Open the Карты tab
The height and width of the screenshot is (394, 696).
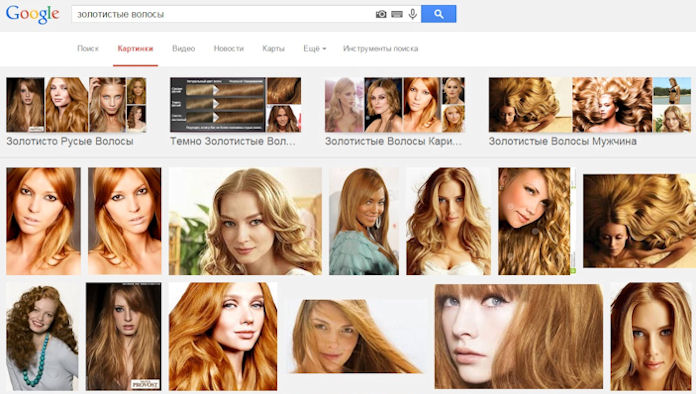click(x=273, y=48)
